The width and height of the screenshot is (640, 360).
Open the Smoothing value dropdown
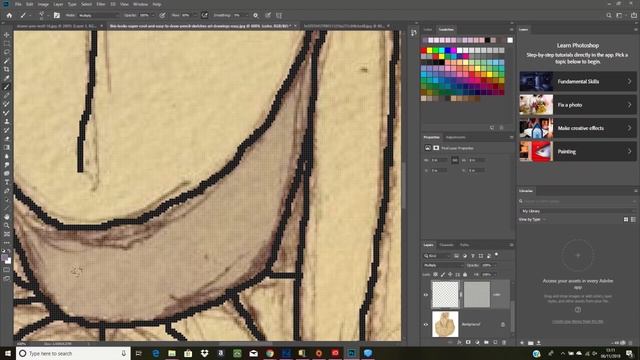[x=246, y=16]
